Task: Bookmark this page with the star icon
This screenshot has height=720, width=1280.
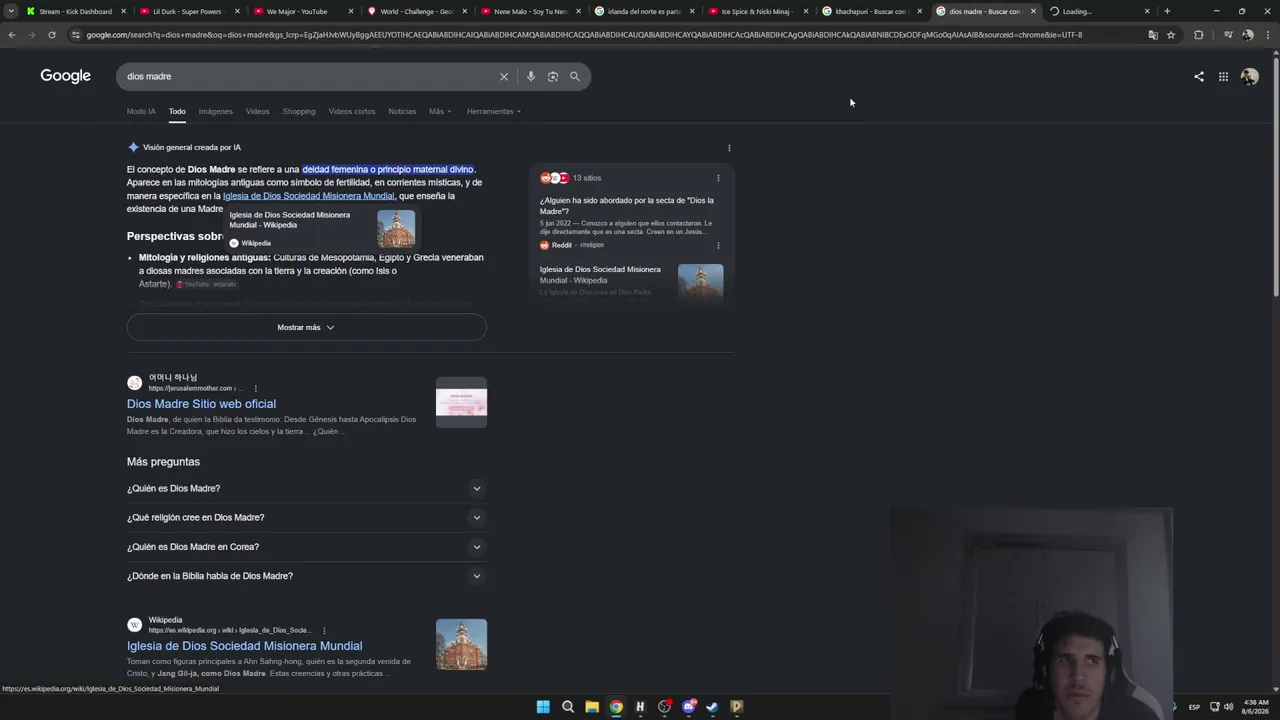Action: pyautogui.click(x=1171, y=35)
